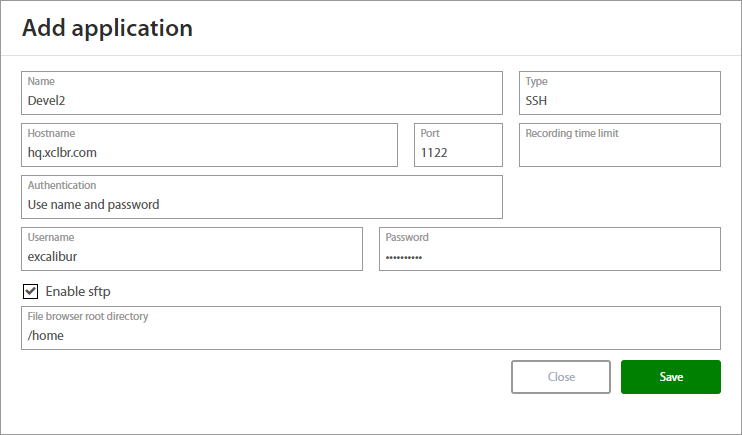The image size is (742, 435).
Task: Click the File browser root directory field
Action: [x=370, y=335]
